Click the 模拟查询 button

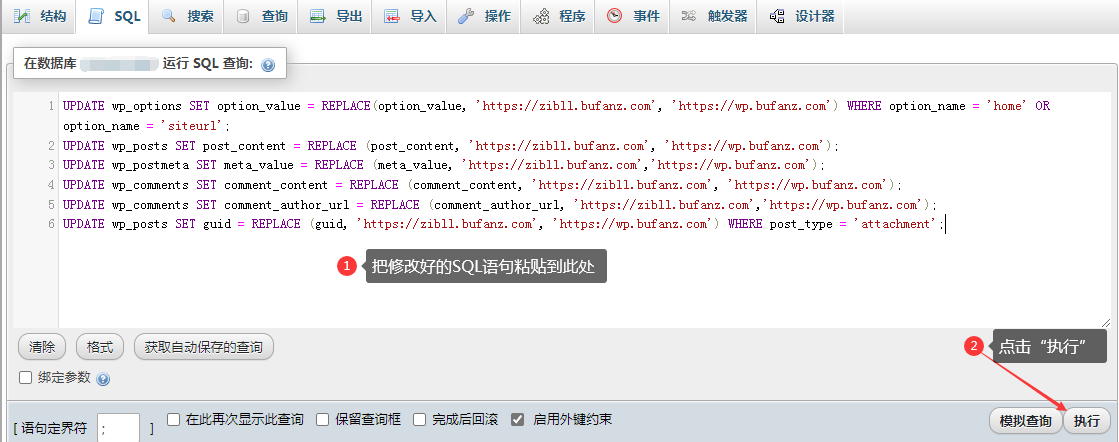(x=1024, y=421)
